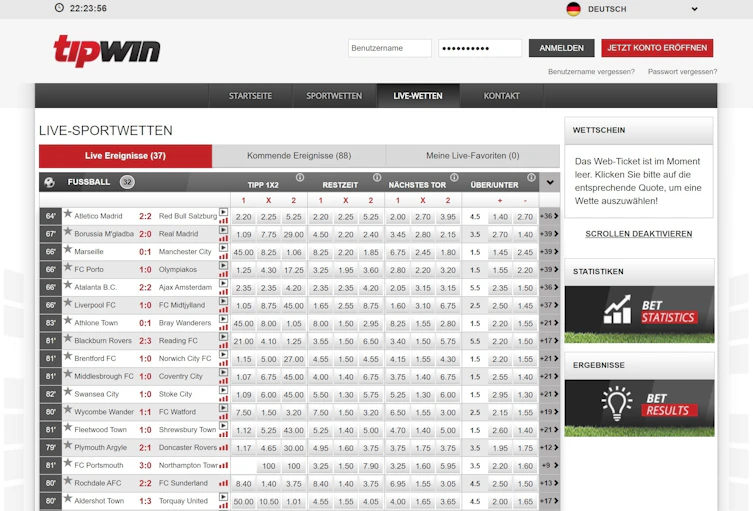Click the Jetzt Konto eröffnen button
Viewport: 753px width, 511px height.
pos(657,48)
